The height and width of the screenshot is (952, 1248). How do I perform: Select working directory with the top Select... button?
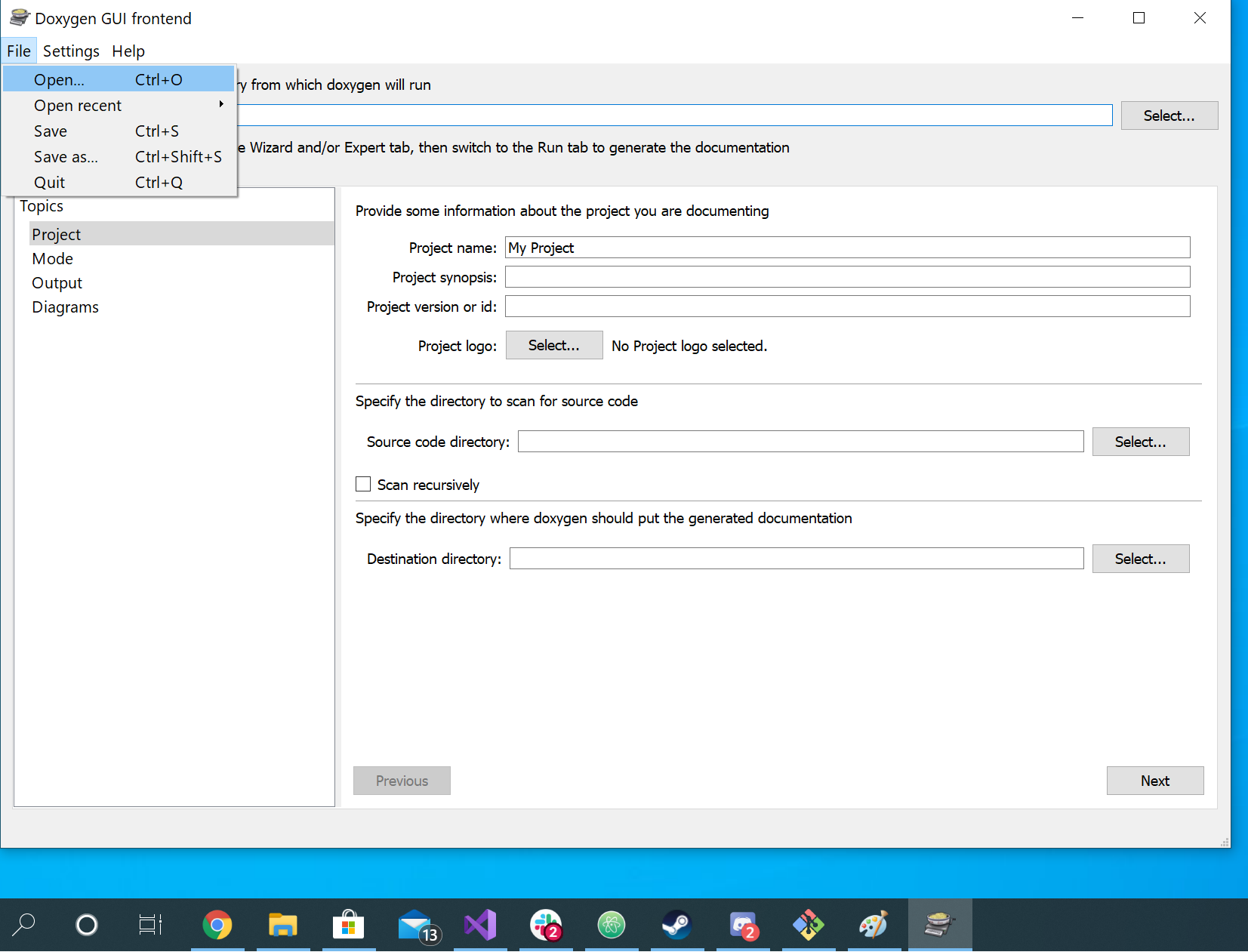point(1169,116)
